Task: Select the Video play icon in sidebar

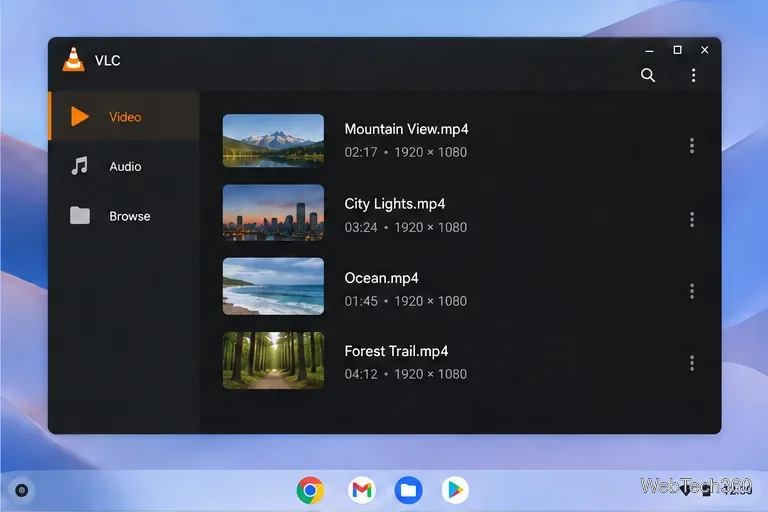Action: (x=79, y=117)
